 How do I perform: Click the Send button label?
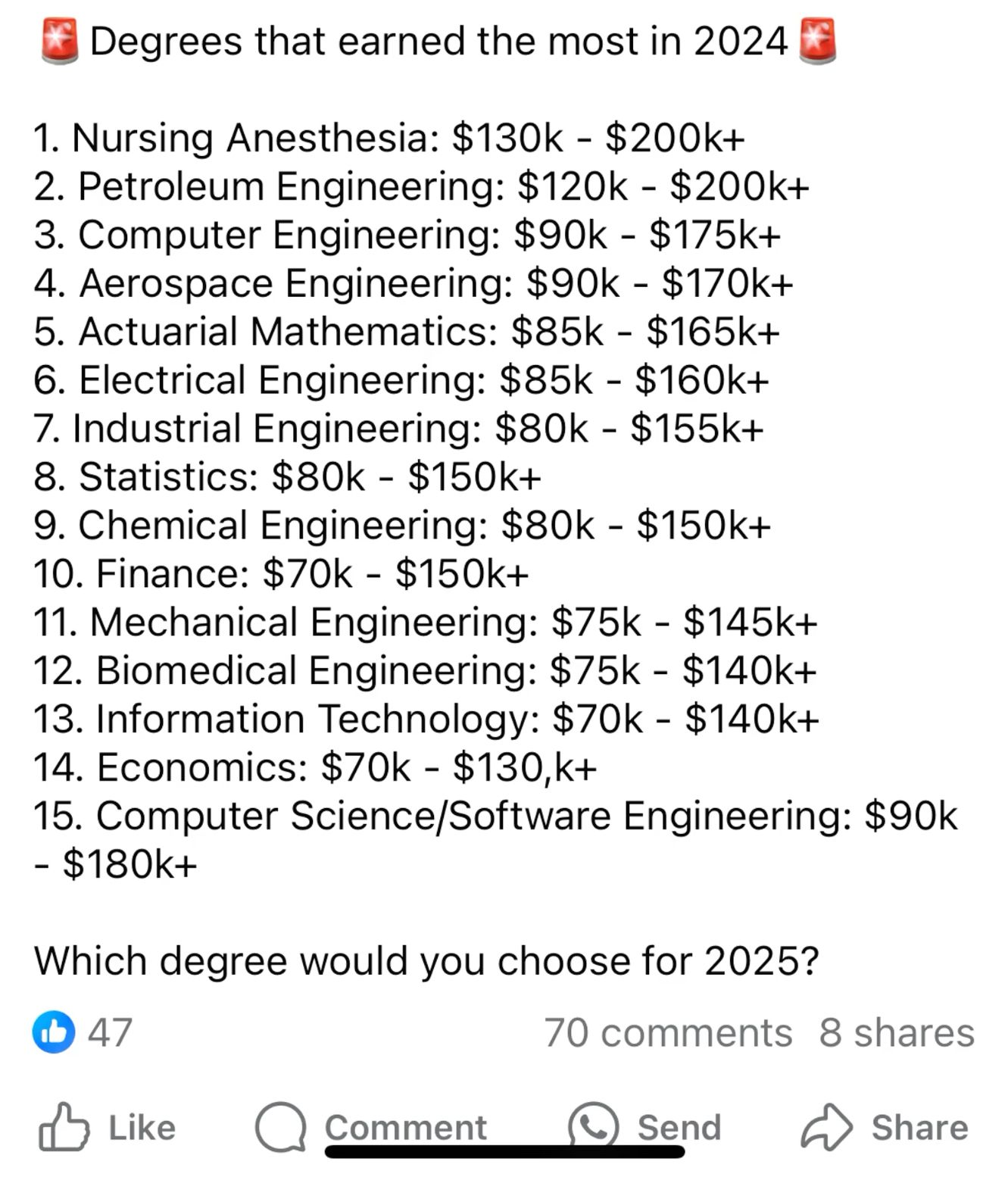click(x=679, y=1128)
